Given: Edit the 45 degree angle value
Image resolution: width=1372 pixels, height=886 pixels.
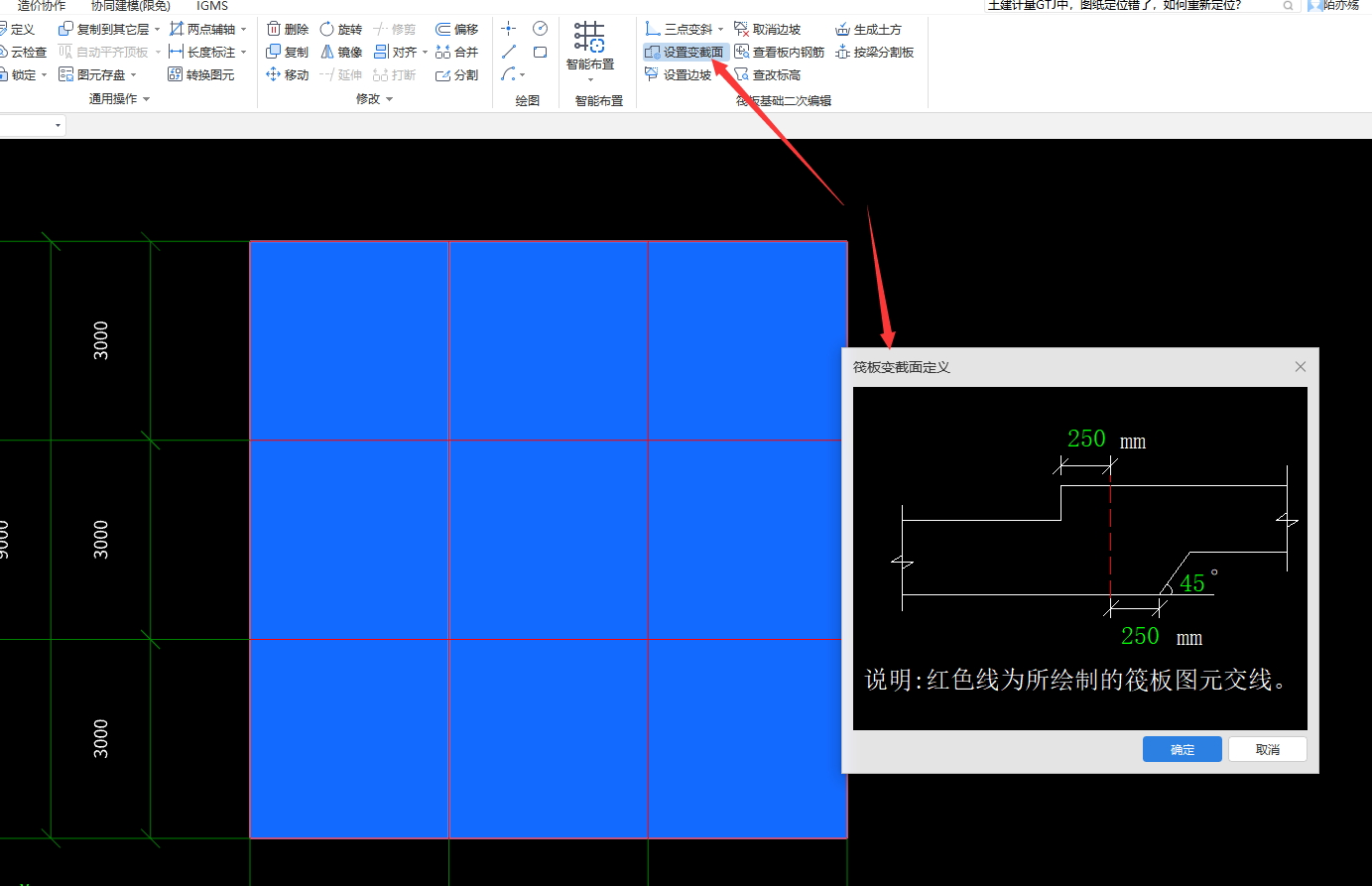Looking at the screenshot, I should point(1192,583).
